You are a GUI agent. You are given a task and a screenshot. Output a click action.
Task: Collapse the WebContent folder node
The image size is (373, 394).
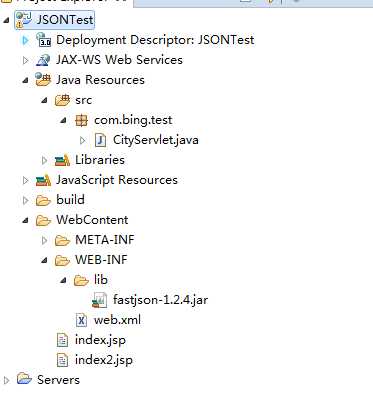click(25, 220)
